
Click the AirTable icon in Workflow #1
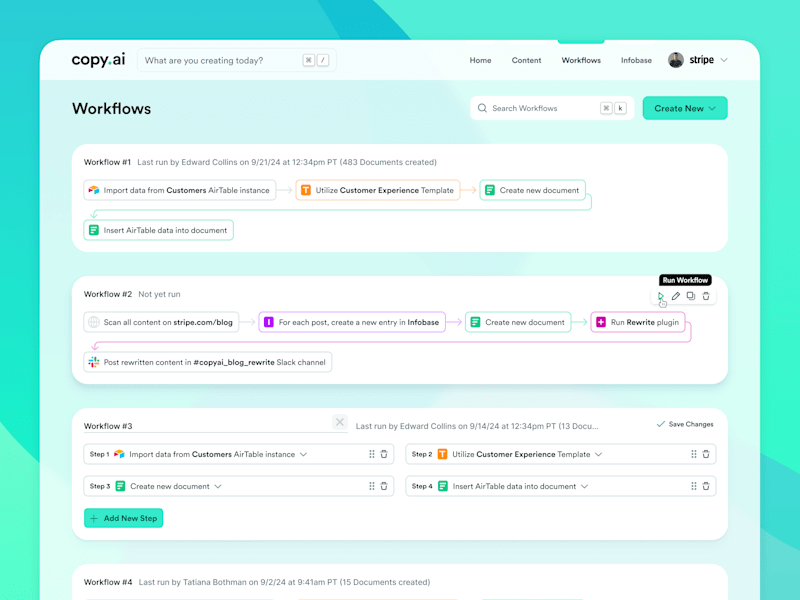tap(94, 190)
